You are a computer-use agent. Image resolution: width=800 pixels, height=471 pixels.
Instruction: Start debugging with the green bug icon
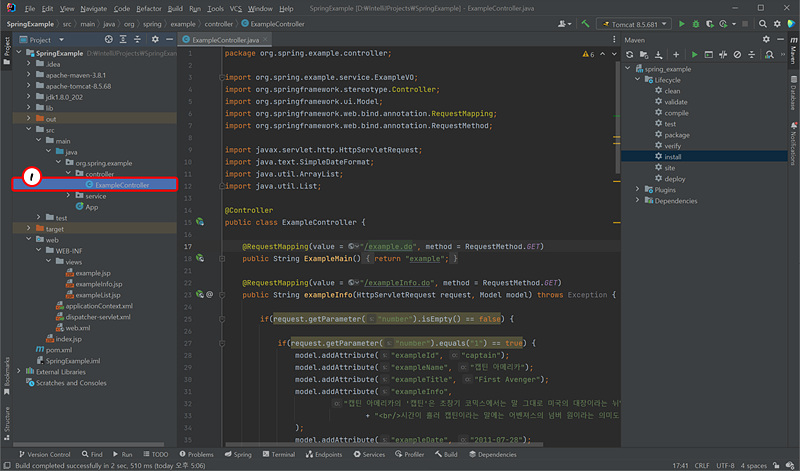click(695, 24)
